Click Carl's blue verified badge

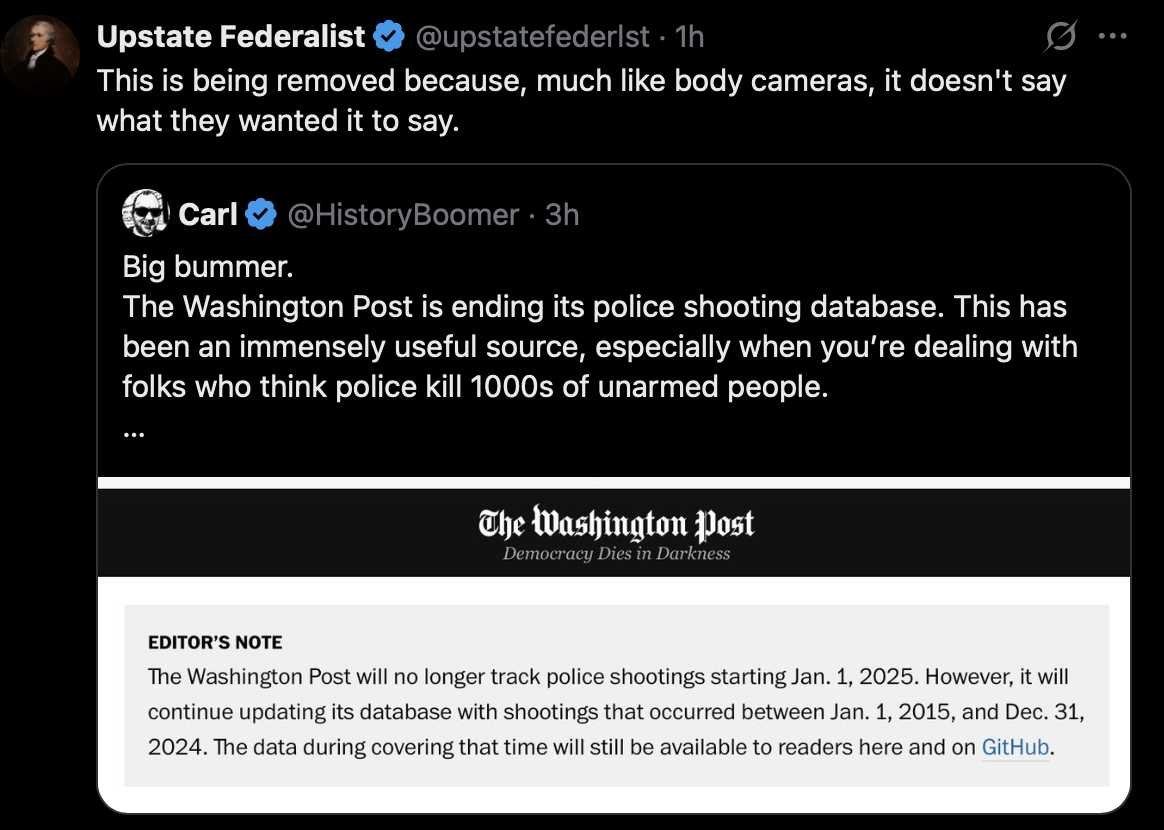[260, 215]
